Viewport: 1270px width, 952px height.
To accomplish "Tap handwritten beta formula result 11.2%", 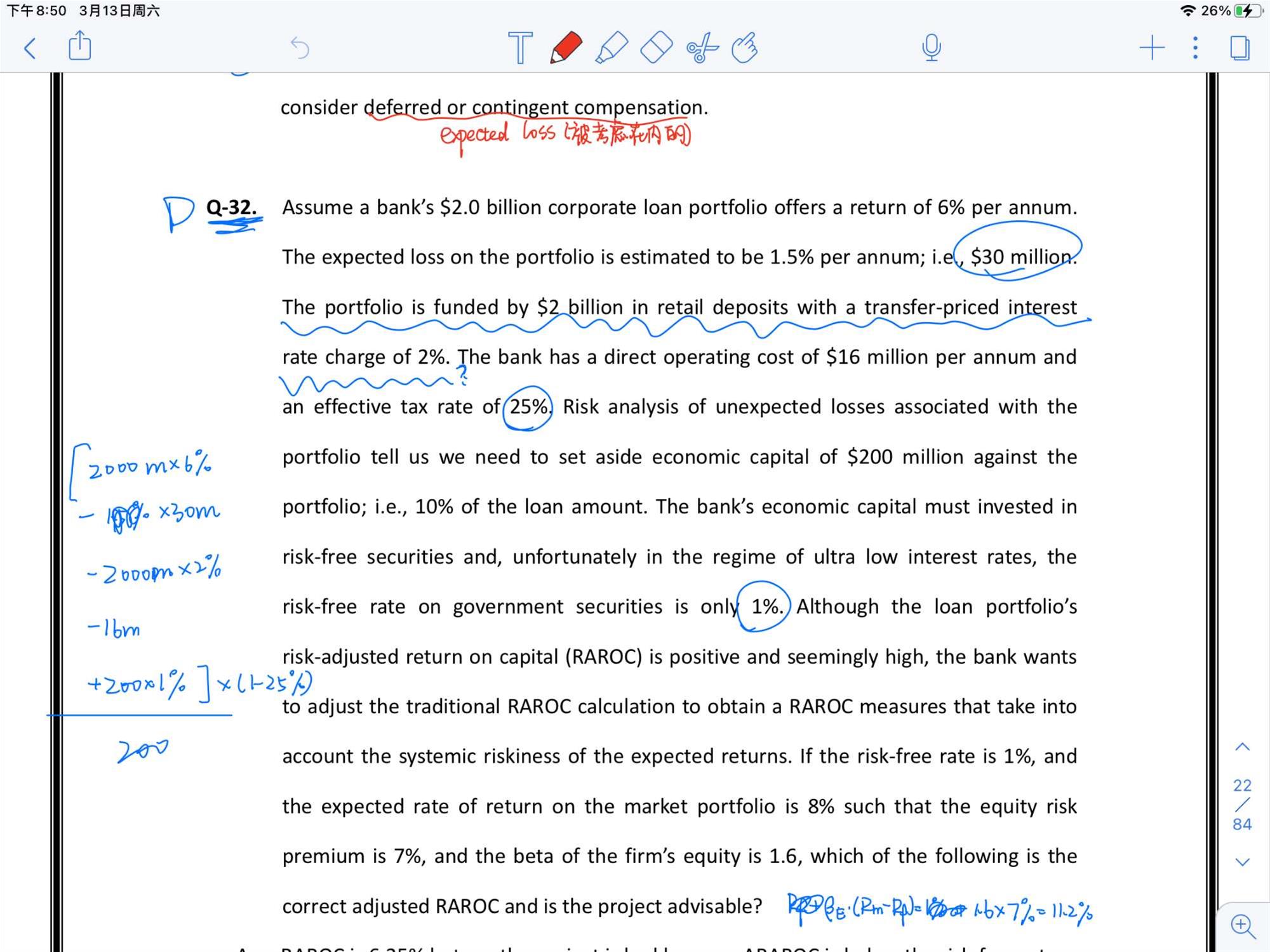I will tap(1072, 911).
